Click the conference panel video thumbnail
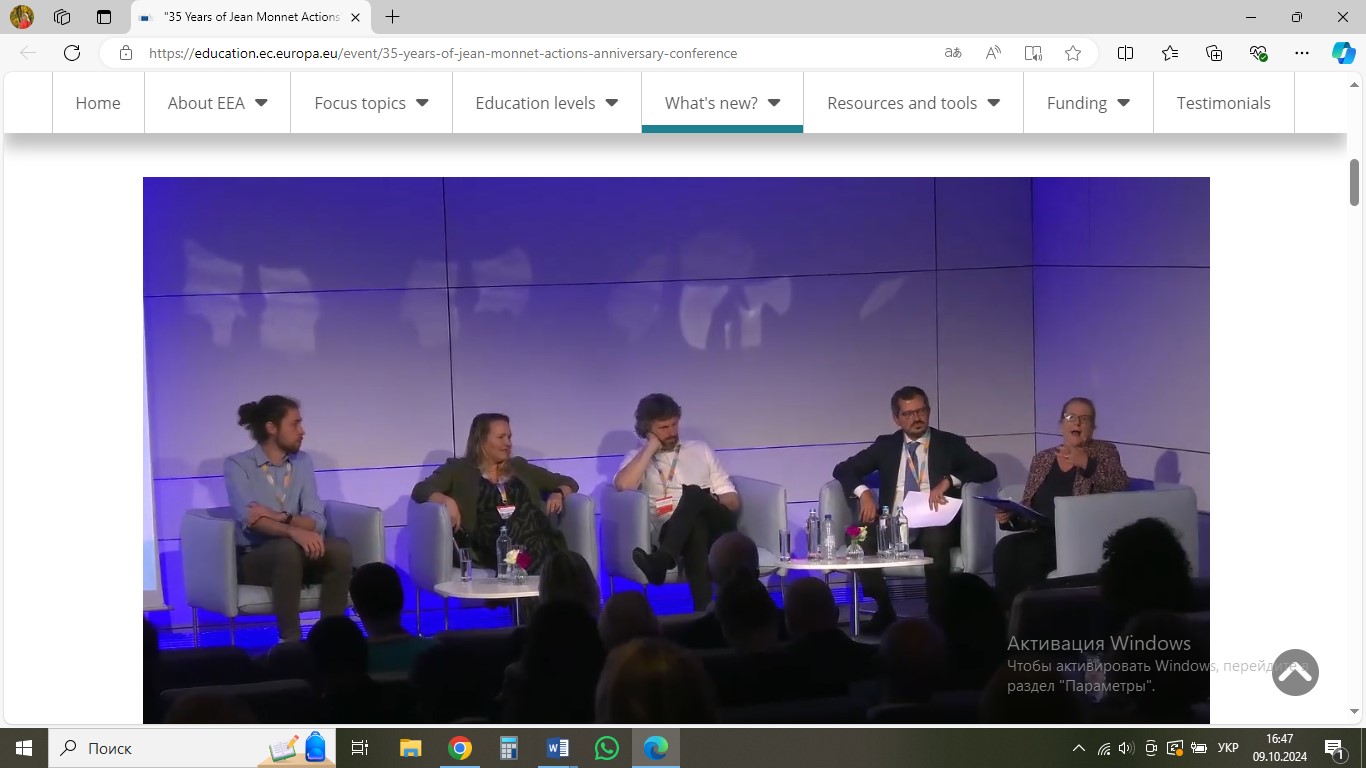Image resolution: width=1366 pixels, height=768 pixels. [x=676, y=450]
